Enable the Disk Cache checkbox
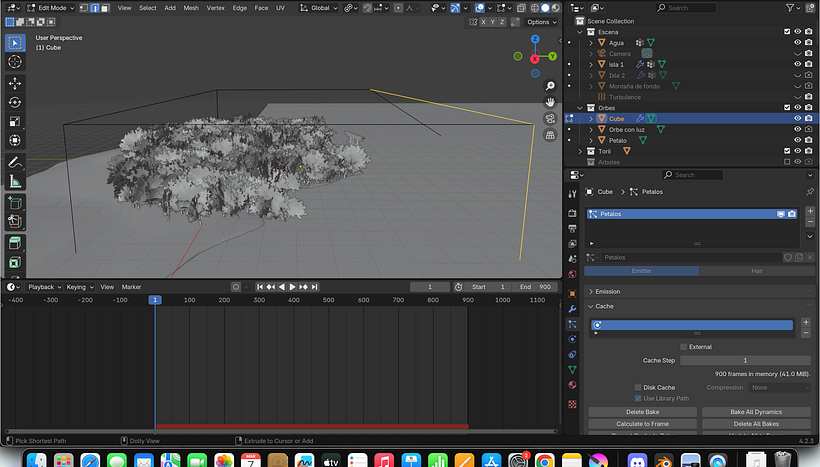This screenshot has height=467, width=820. pos(638,388)
